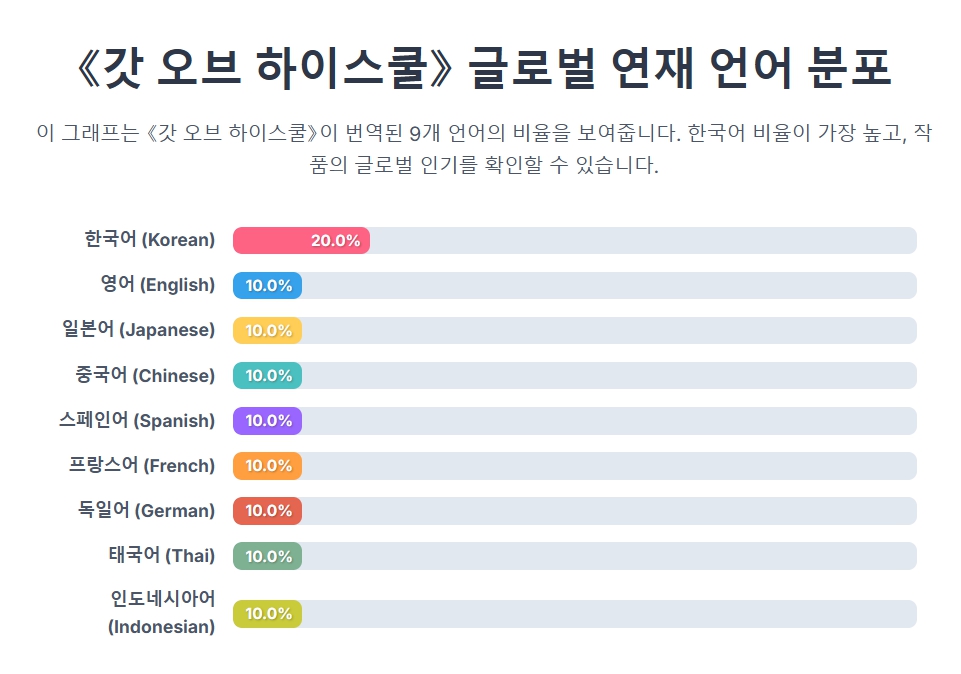Click the red German 10.0% bar
Image resolution: width=961 pixels, height=674 pixels.
coord(267,510)
